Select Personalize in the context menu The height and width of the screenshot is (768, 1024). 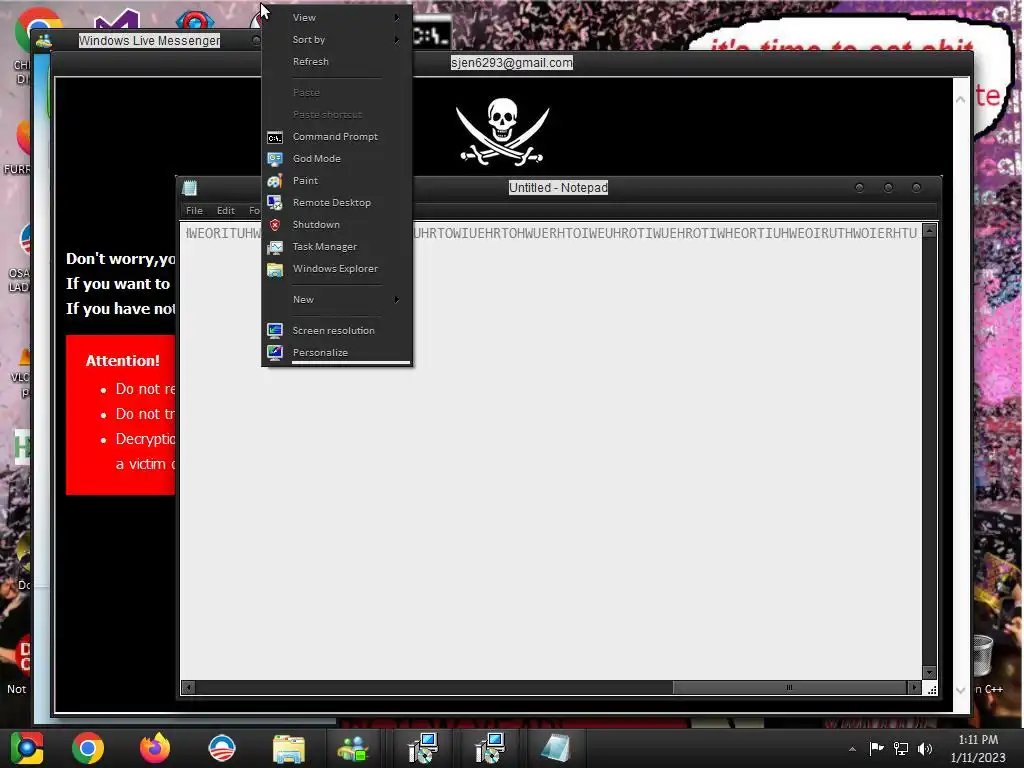coord(320,353)
